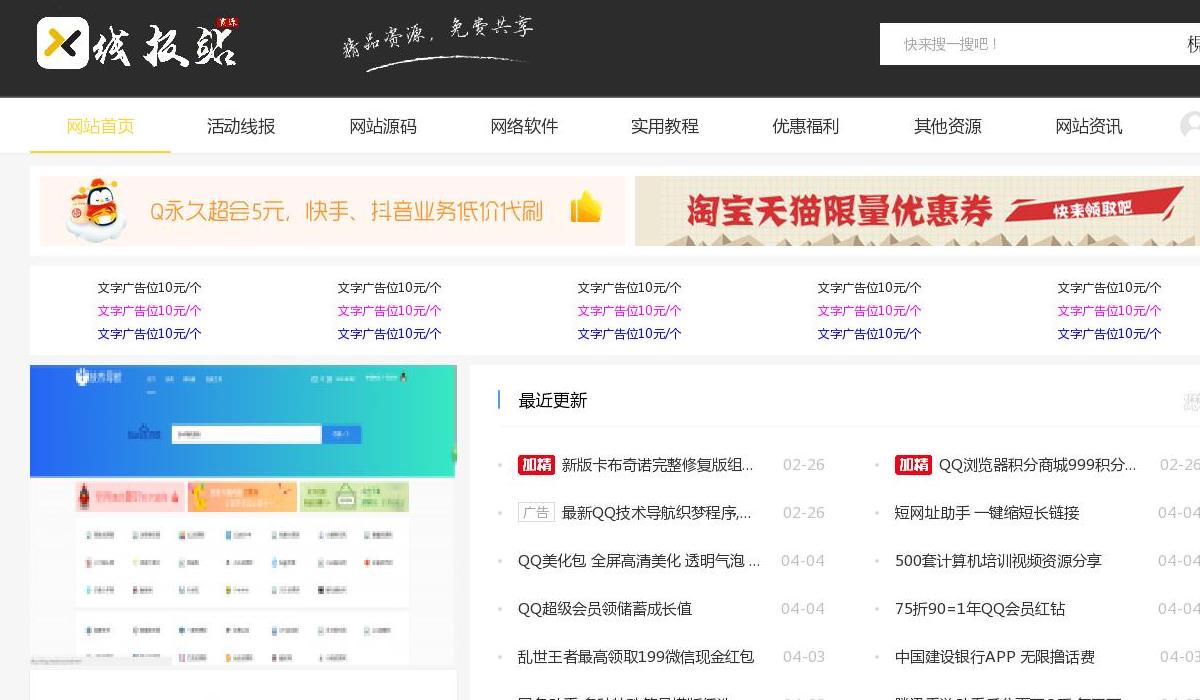The height and width of the screenshot is (700, 1200).
Task: Click the 广告 tag beside 最新QQ技术导航 post
Action: (536, 513)
